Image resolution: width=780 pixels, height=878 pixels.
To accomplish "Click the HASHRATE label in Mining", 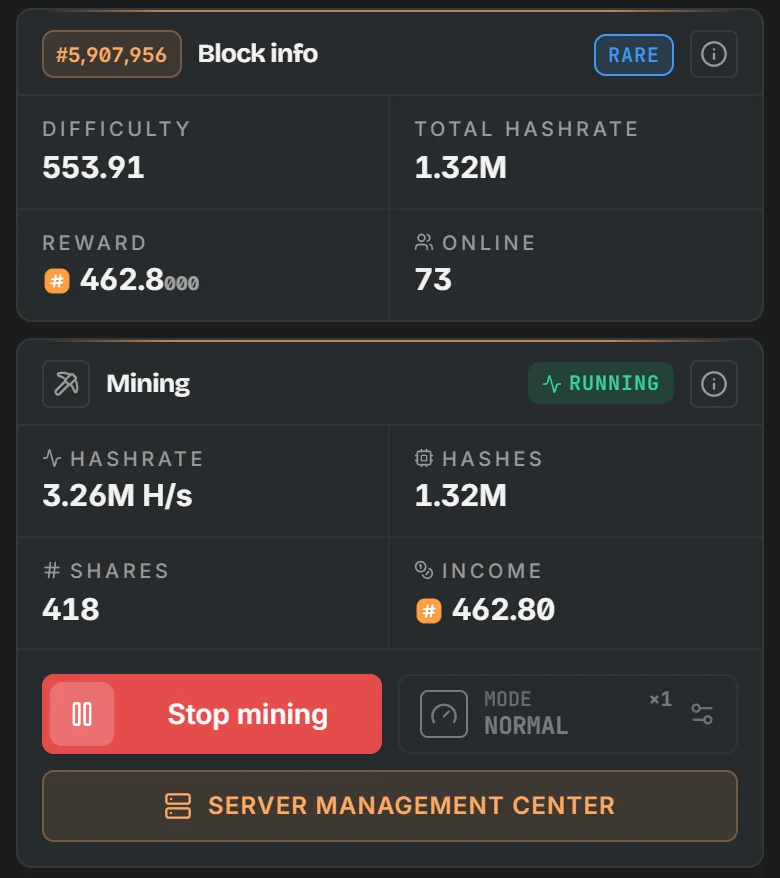I will pyautogui.click(x=137, y=459).
